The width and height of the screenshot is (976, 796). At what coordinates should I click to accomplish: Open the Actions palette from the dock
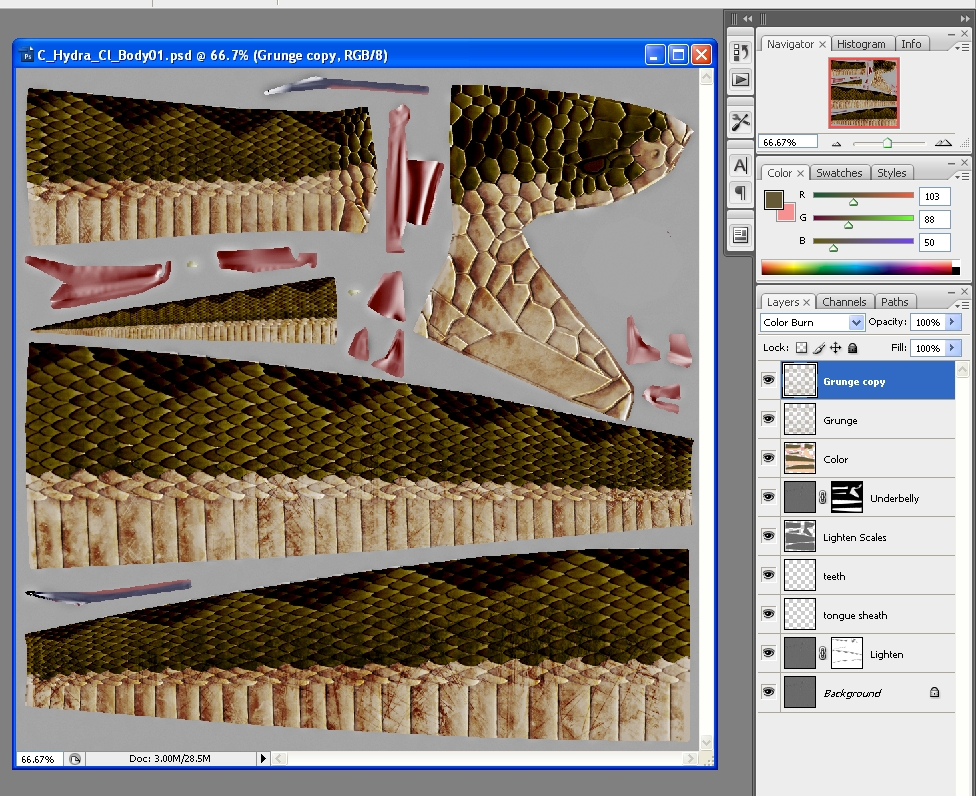740,80
